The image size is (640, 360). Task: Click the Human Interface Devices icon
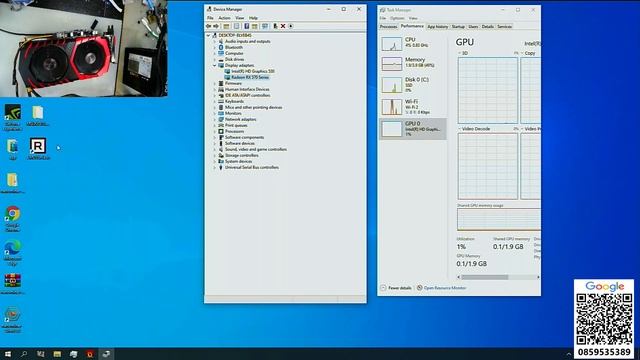click(221, 89)
